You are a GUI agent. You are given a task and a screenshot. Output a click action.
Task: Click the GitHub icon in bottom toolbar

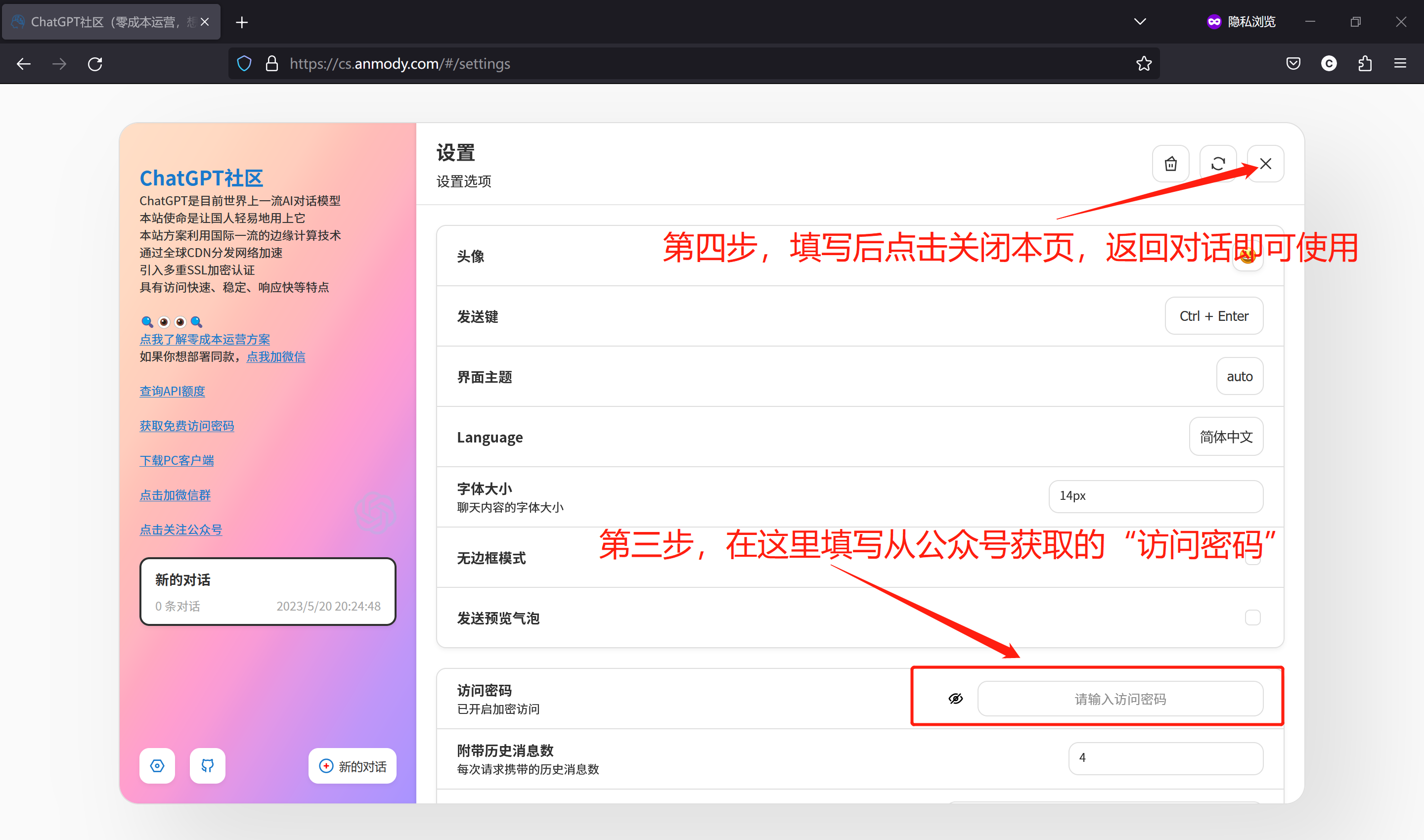pos(209,766)
